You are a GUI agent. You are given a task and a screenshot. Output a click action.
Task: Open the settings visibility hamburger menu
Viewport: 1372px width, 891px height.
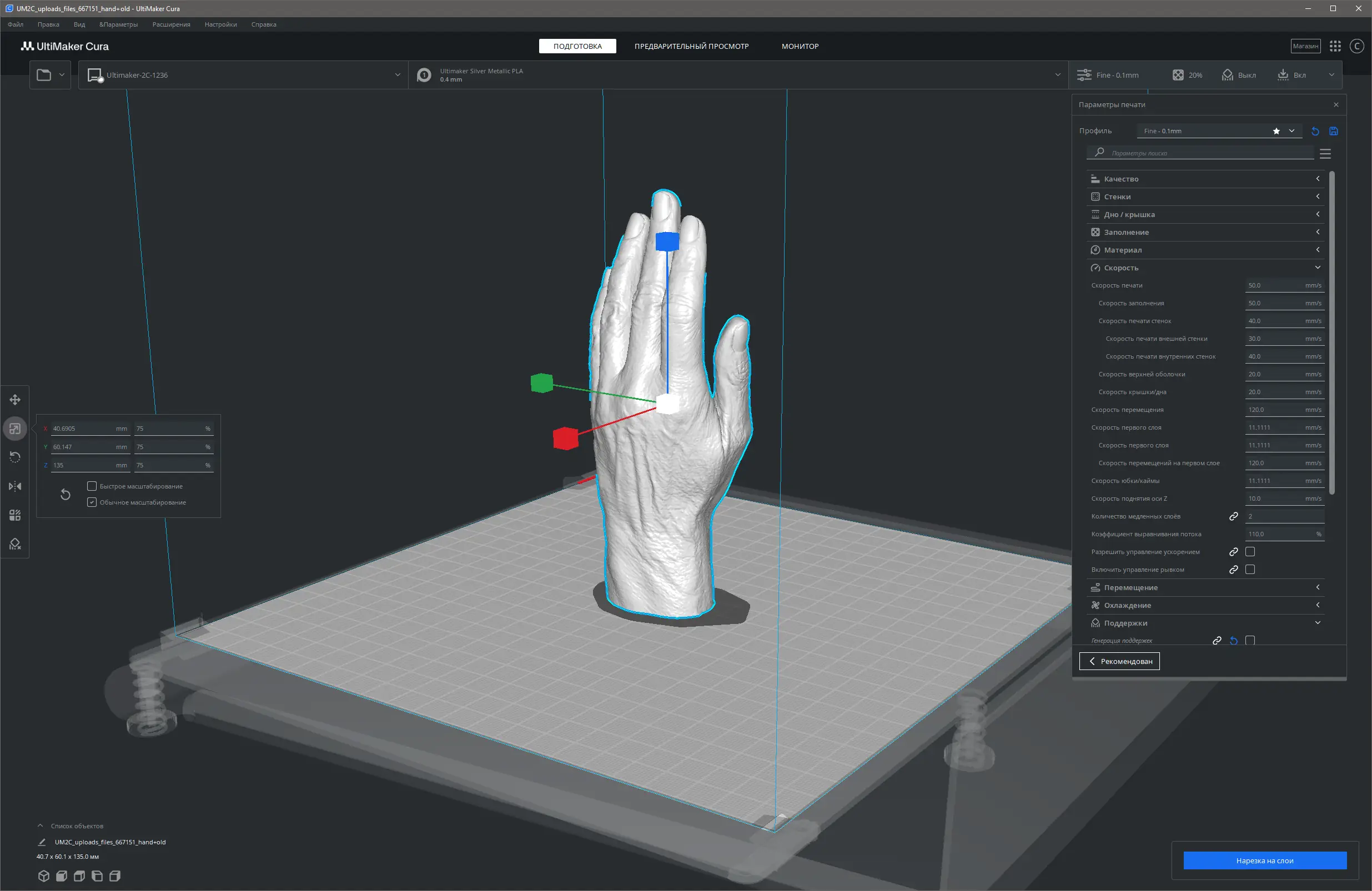tap(1325, 153)
